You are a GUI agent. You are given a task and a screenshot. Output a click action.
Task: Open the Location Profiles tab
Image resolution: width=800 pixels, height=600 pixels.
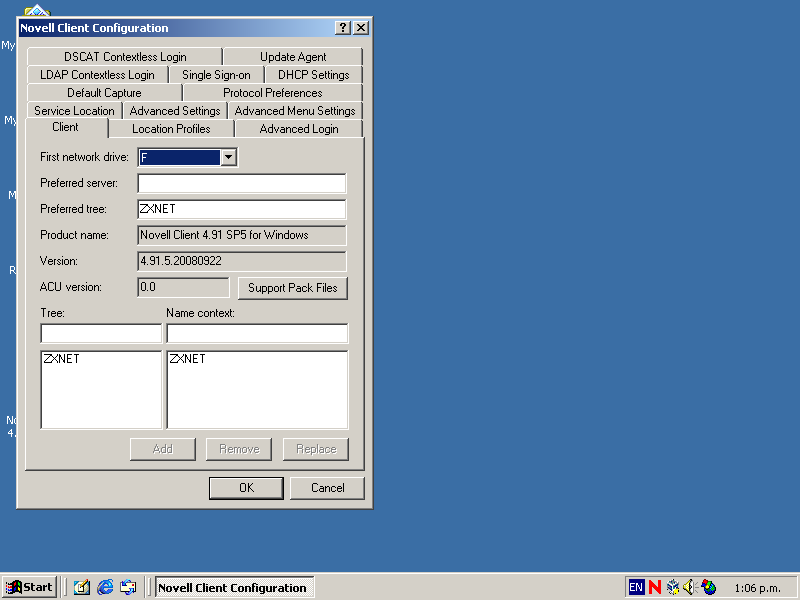171,129
